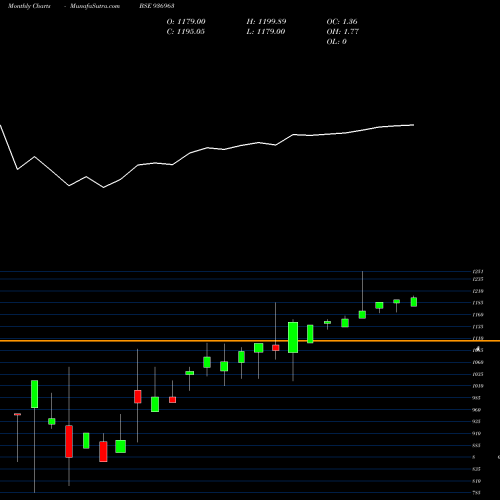The height and width of the screenshot is (500, 500).
Task: Click the 'Monthly Charts' title text
Action: (x=29, y=6)
